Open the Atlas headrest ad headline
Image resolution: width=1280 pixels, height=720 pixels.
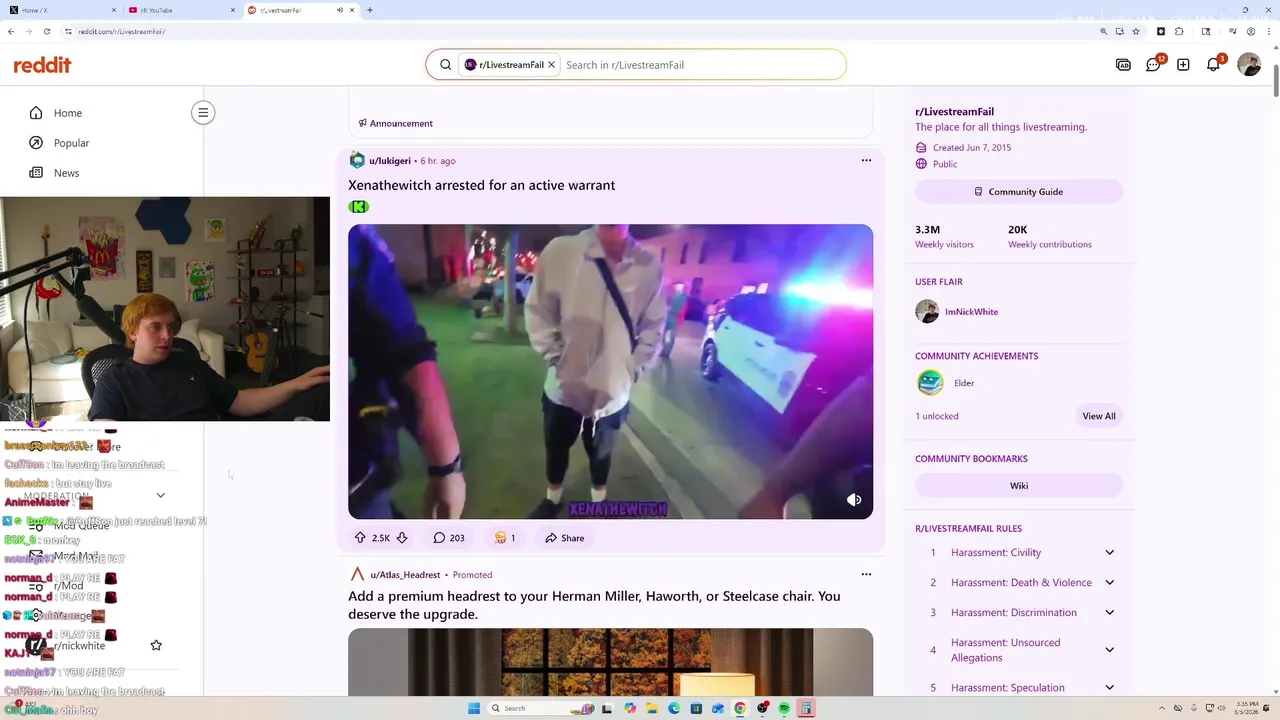click(x=594, y=605)
